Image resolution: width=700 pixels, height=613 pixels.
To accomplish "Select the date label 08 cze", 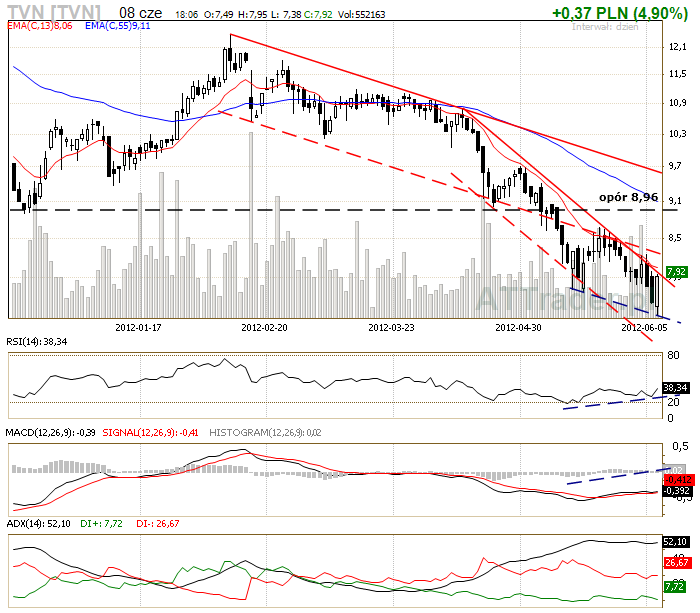I will pos(141,13).
